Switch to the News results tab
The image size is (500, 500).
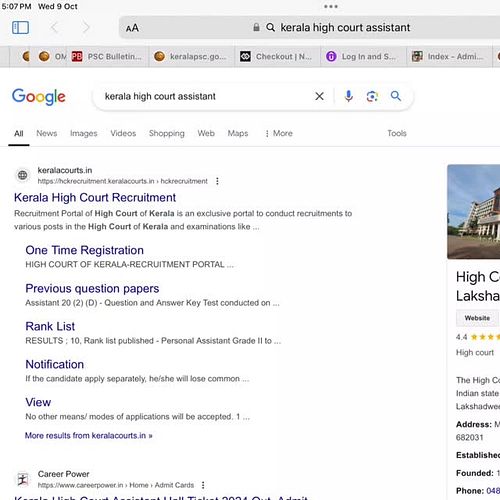[x=47, y=133]
